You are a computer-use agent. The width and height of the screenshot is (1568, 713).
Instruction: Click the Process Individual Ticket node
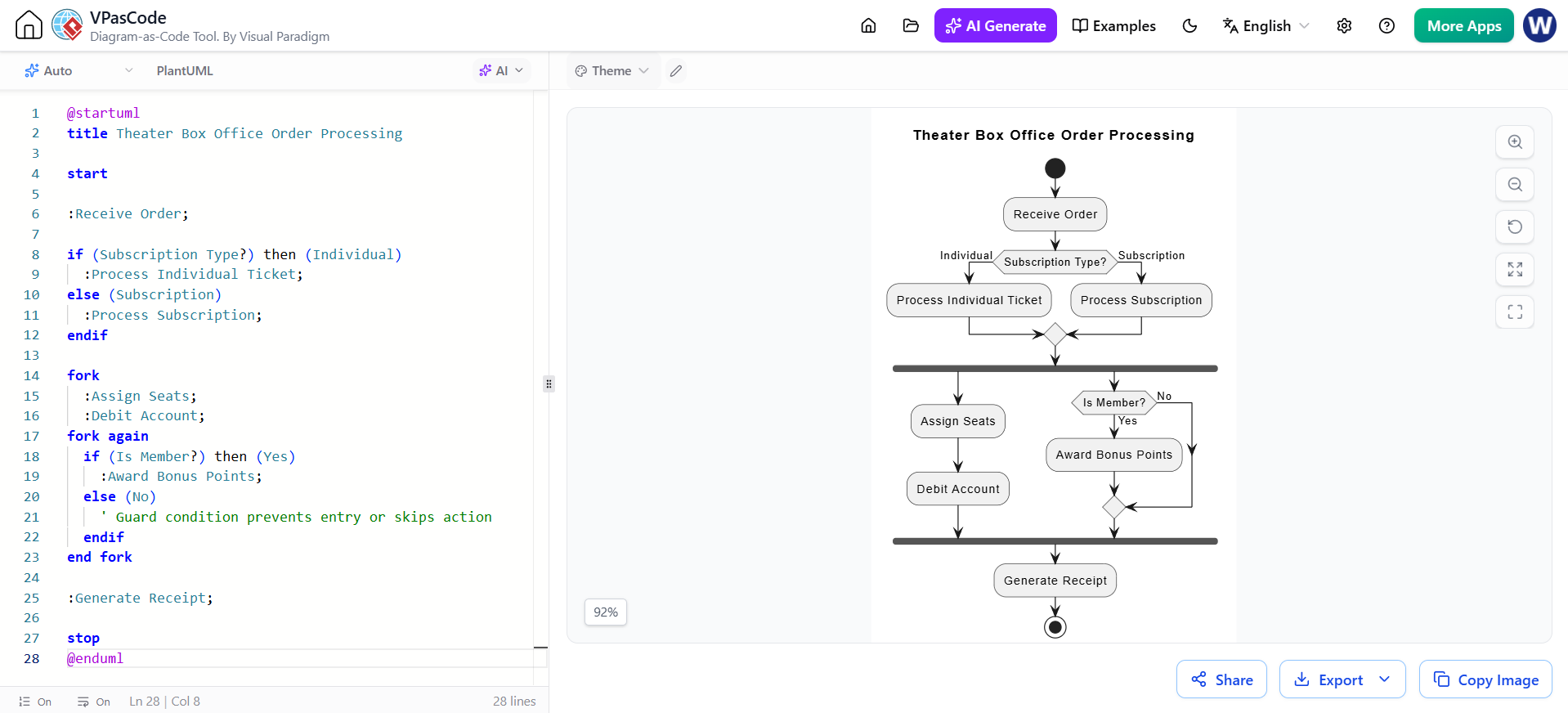tap(969, 300)
